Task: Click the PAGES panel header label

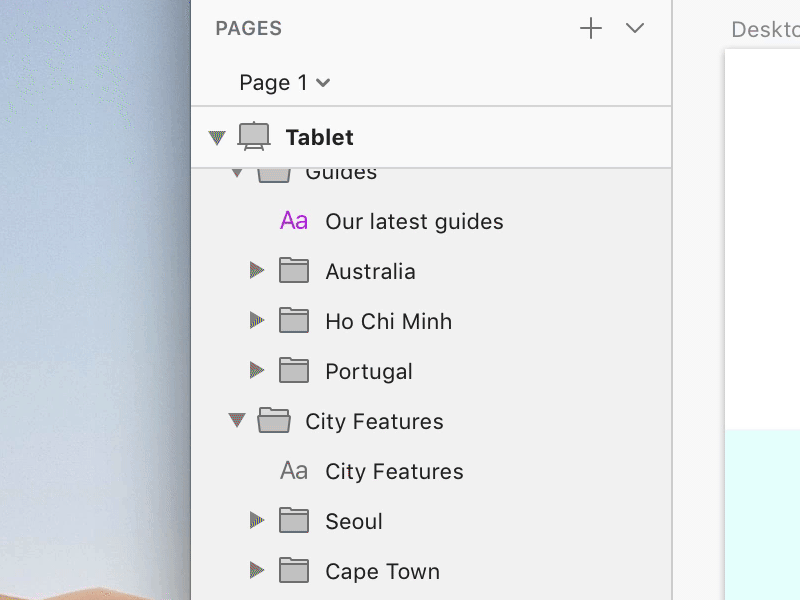Action: coord(249,28)
